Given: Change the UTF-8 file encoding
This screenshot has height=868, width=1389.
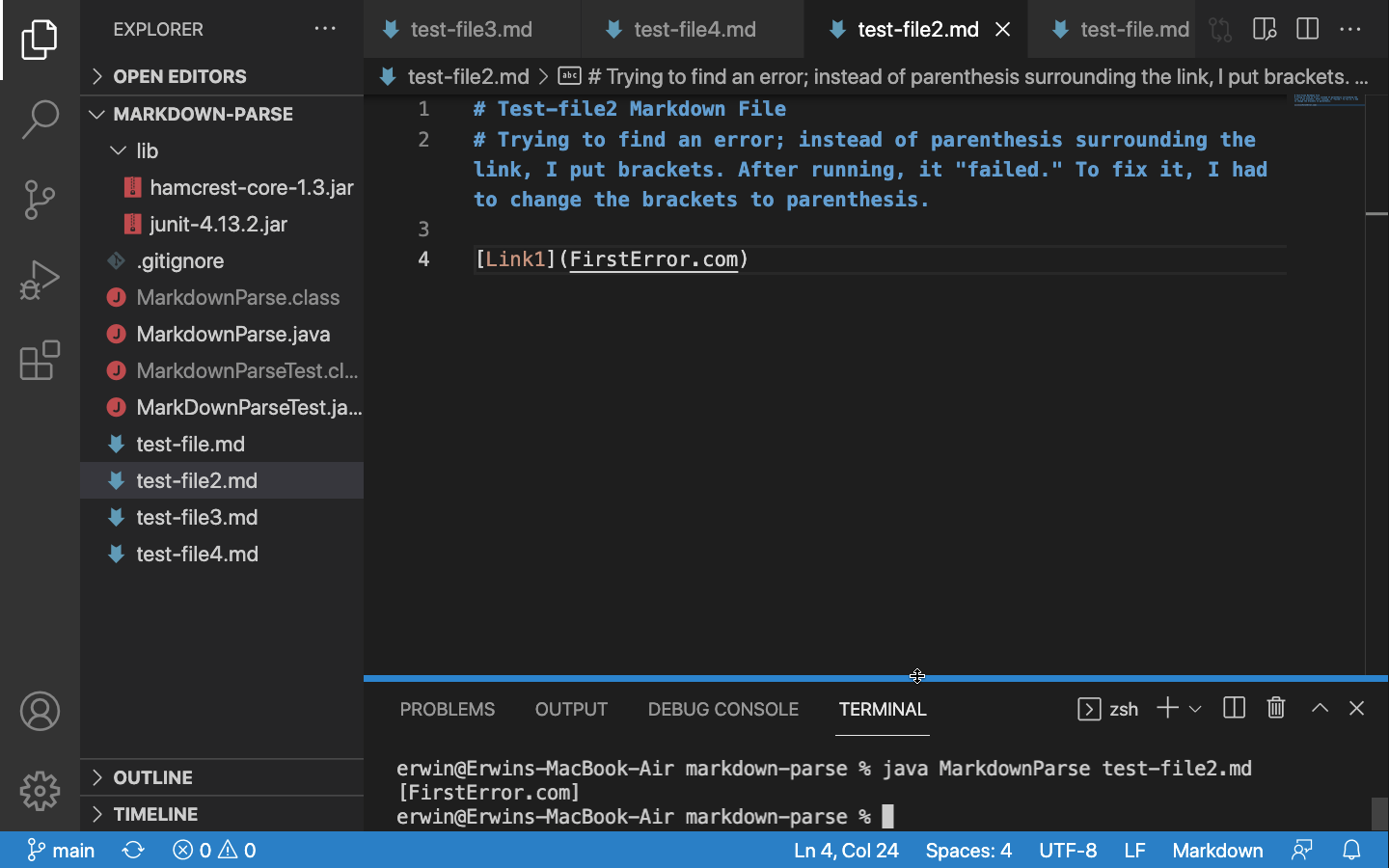Looking at the screenshot, I should pyautogui.click(x=1068, y=850).
